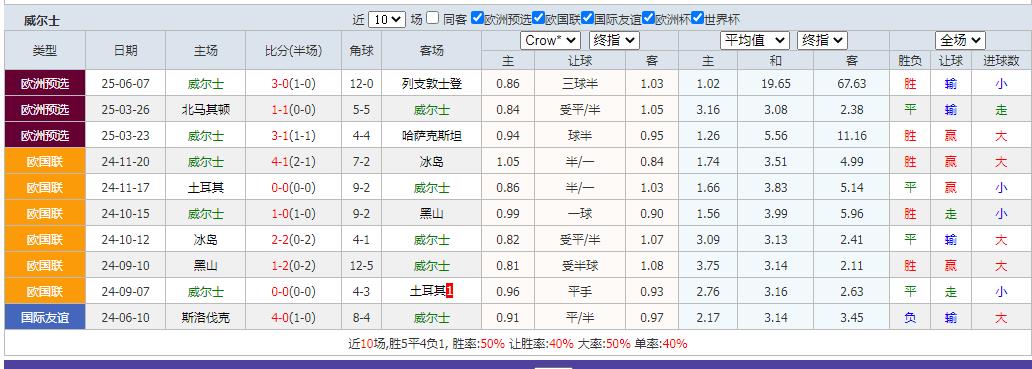Click the 黑山 home team on 24-09-10
1032x369 pixels.
(x=205, y=266)
